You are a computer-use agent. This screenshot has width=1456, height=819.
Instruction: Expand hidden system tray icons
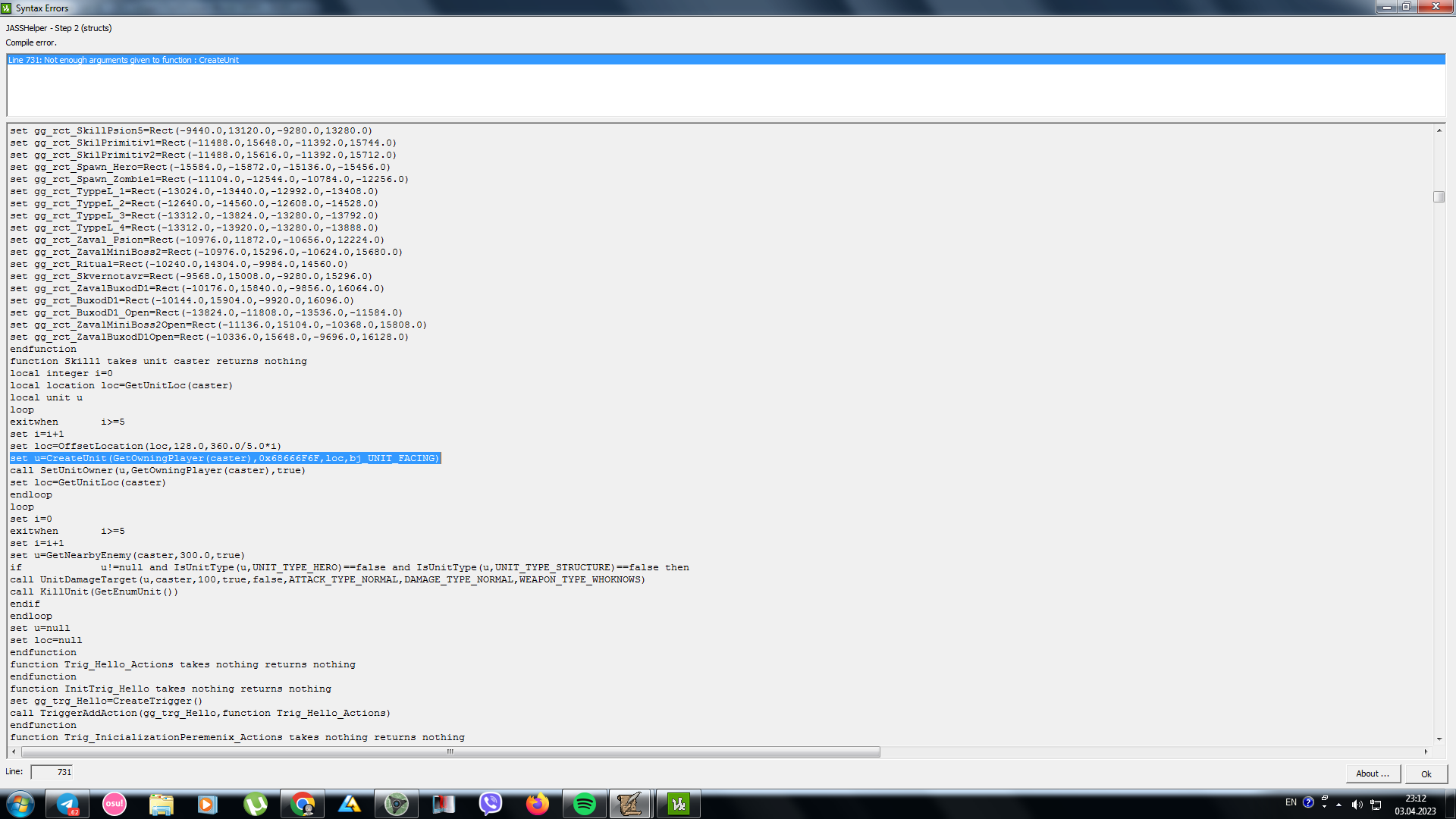[1338, 805]
